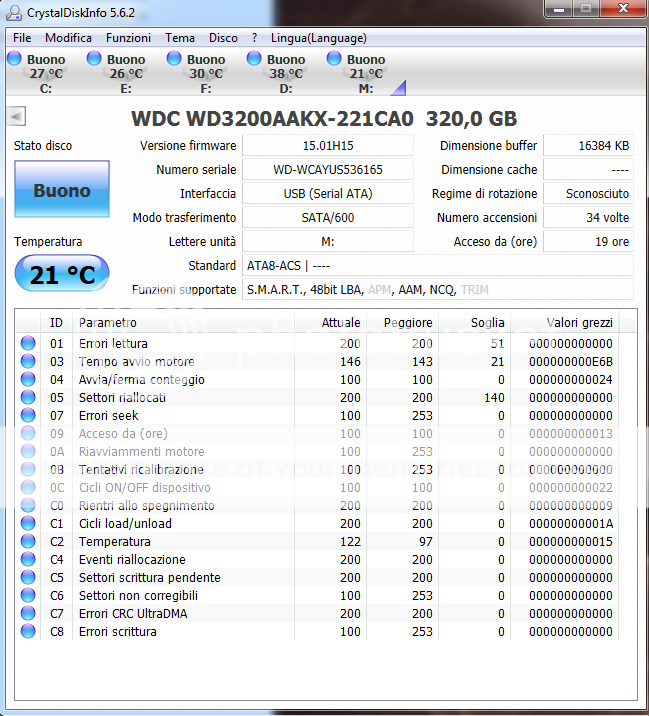Image resolution: width=649 pixels, height=716 pixels.
Task: Select the D: drive status orb
Action: (x=255, y=59)
